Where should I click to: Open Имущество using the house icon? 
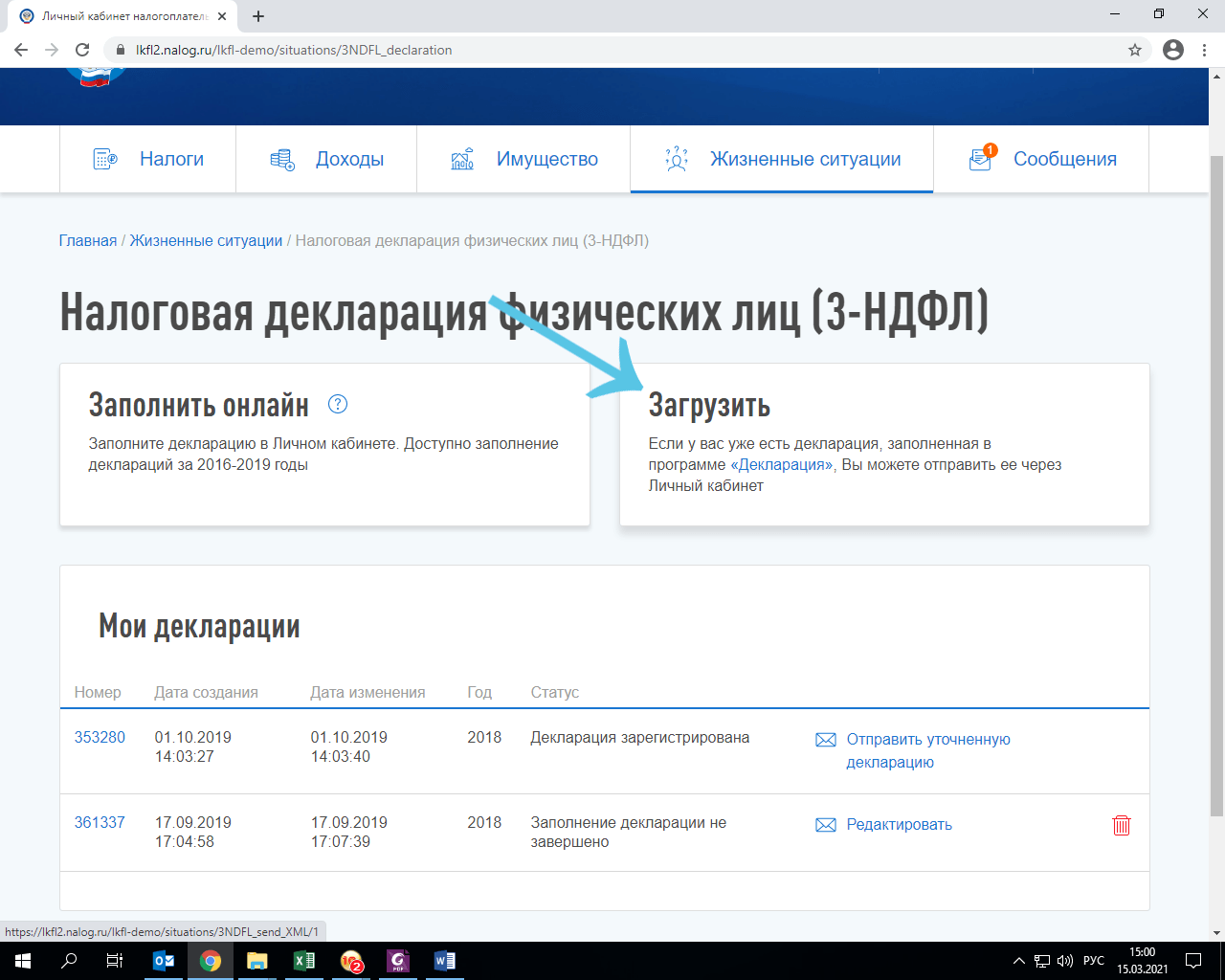[462, 159]
